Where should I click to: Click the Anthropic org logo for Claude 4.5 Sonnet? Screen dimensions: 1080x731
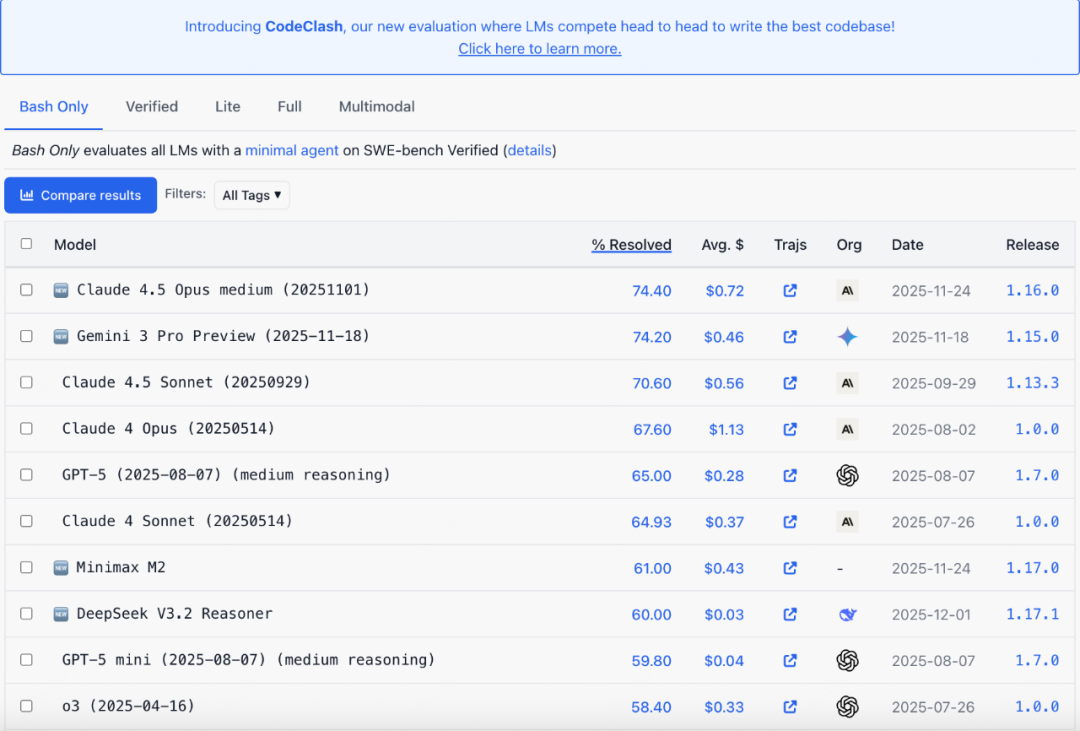[848, 382]
